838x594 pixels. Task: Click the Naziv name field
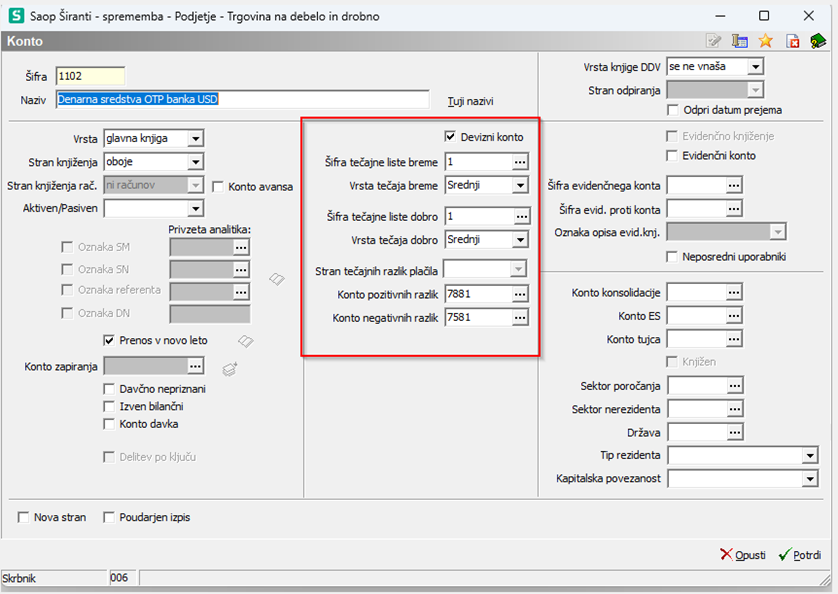point(243,99)
